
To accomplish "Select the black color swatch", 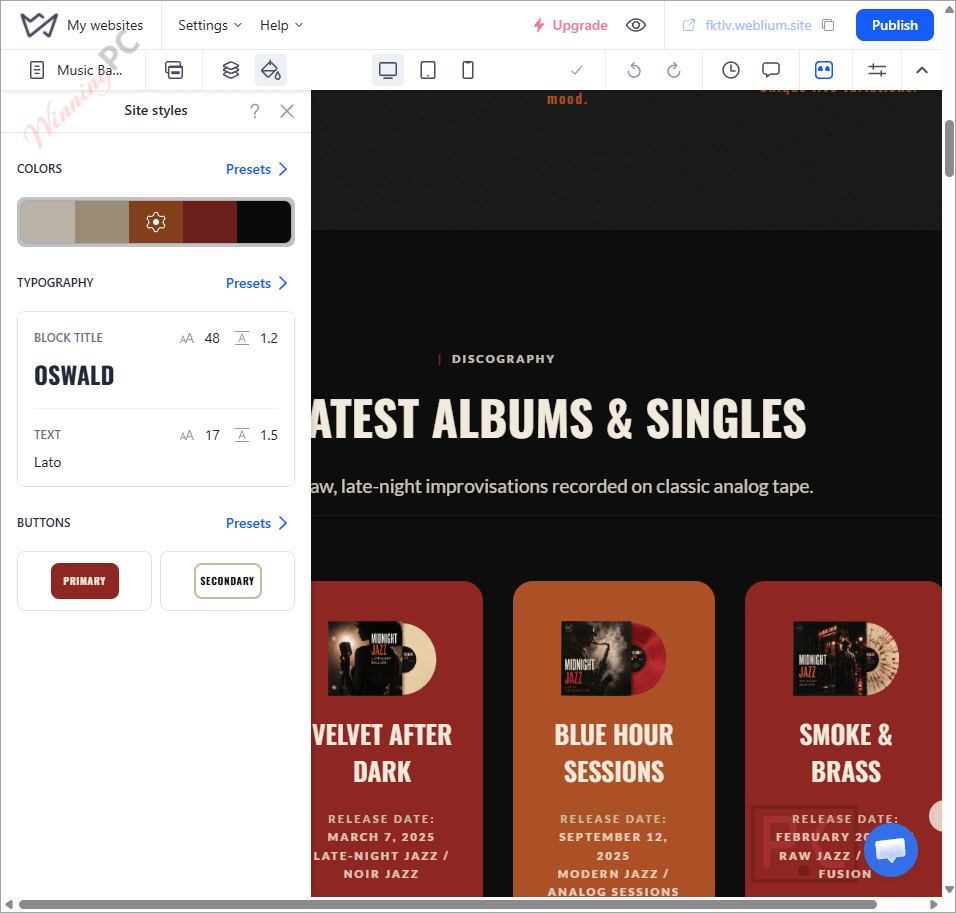I will pyautogui.click(x=264, y=222).
